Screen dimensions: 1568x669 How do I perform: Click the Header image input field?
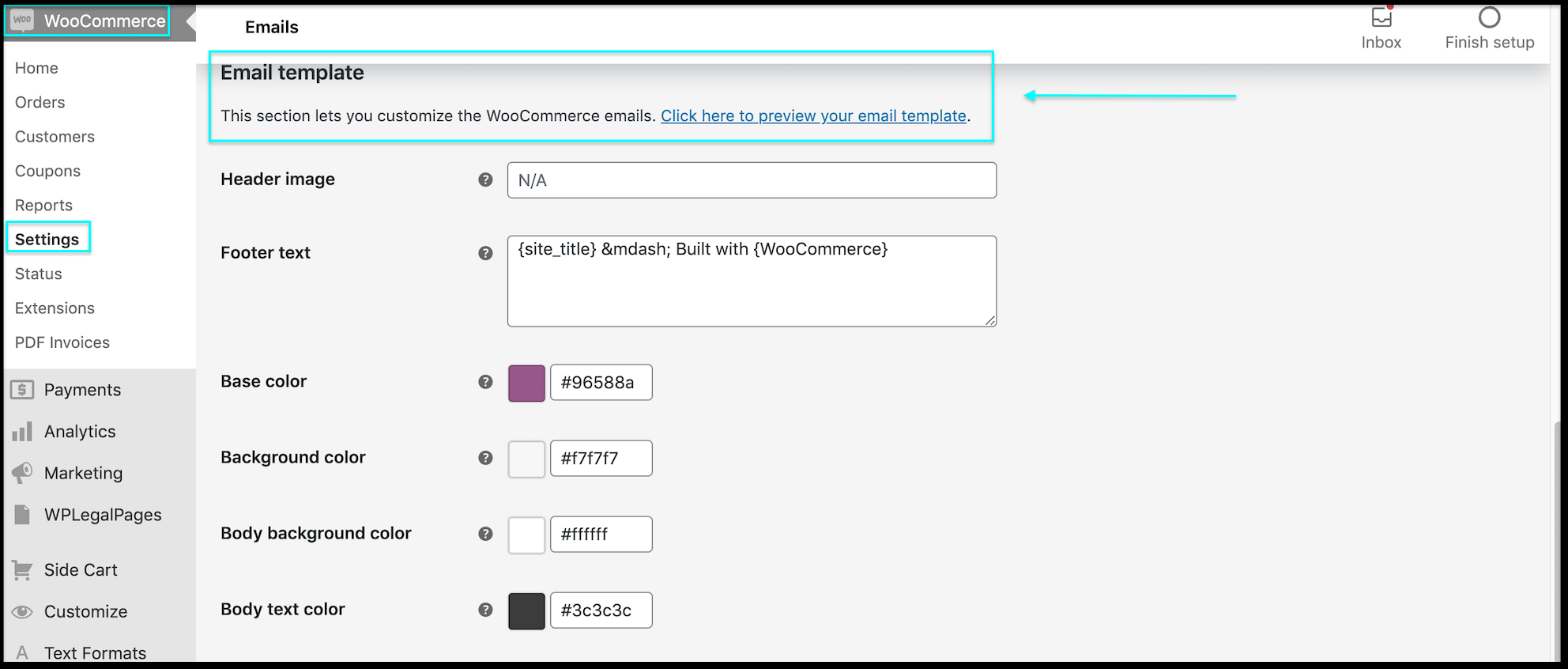(751, 180)
